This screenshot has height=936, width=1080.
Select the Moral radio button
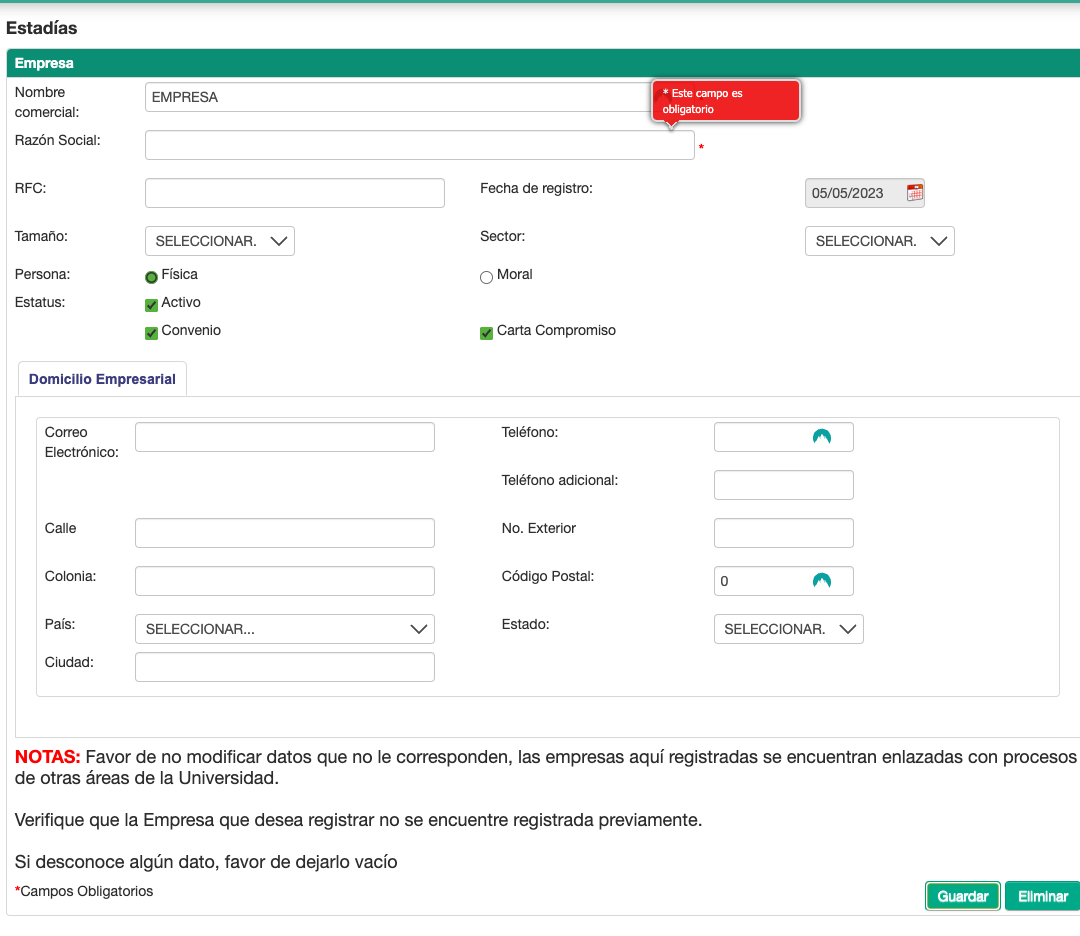pos(487,277)
